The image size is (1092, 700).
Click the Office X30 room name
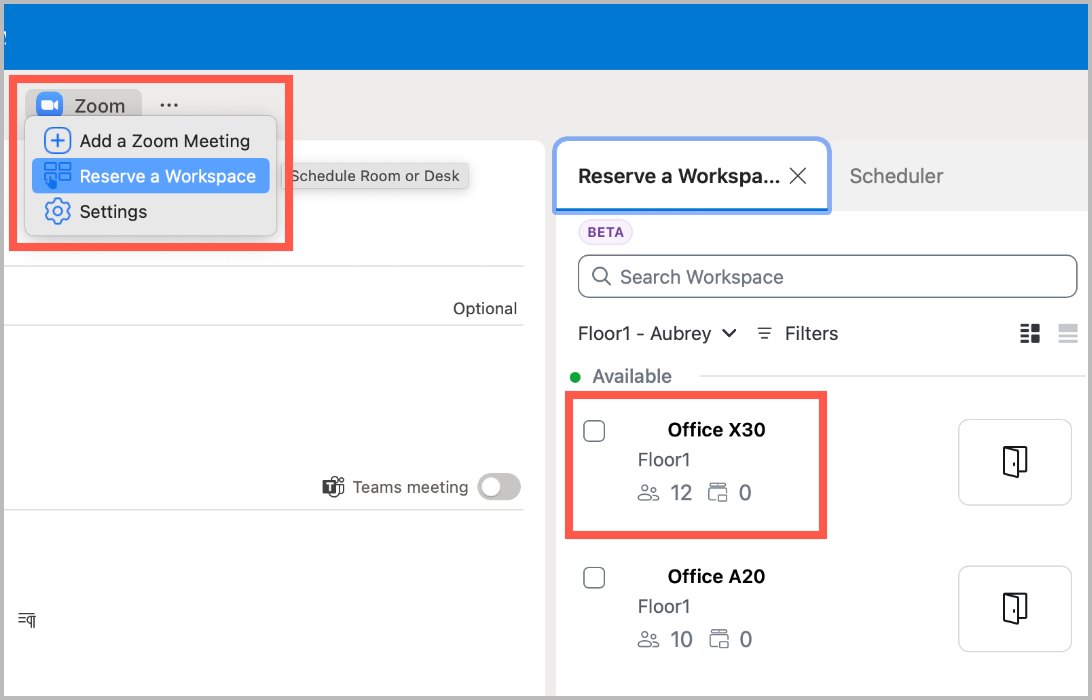(x=716, y=430)
